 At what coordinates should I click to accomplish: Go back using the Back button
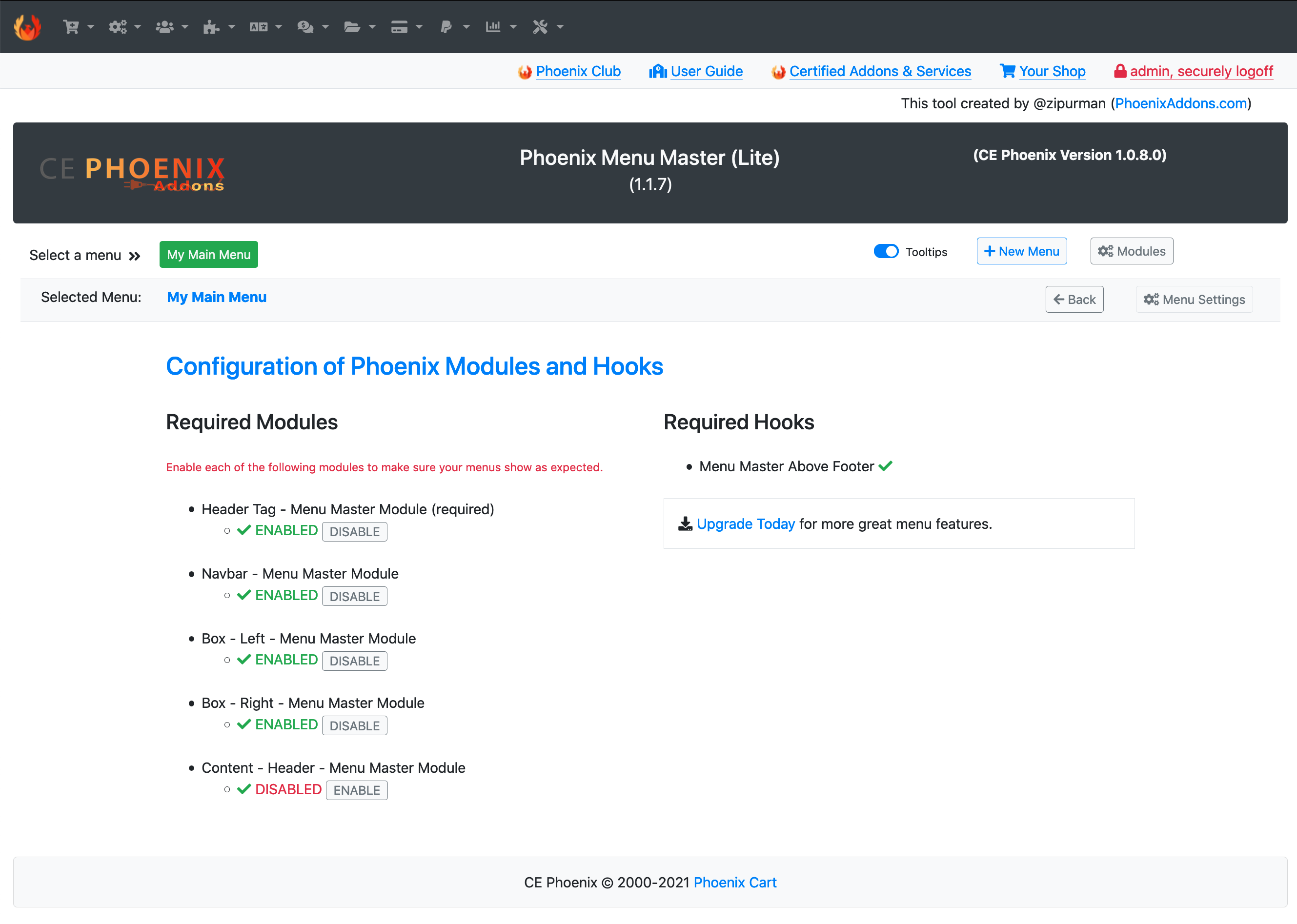tap(1074, 299)
